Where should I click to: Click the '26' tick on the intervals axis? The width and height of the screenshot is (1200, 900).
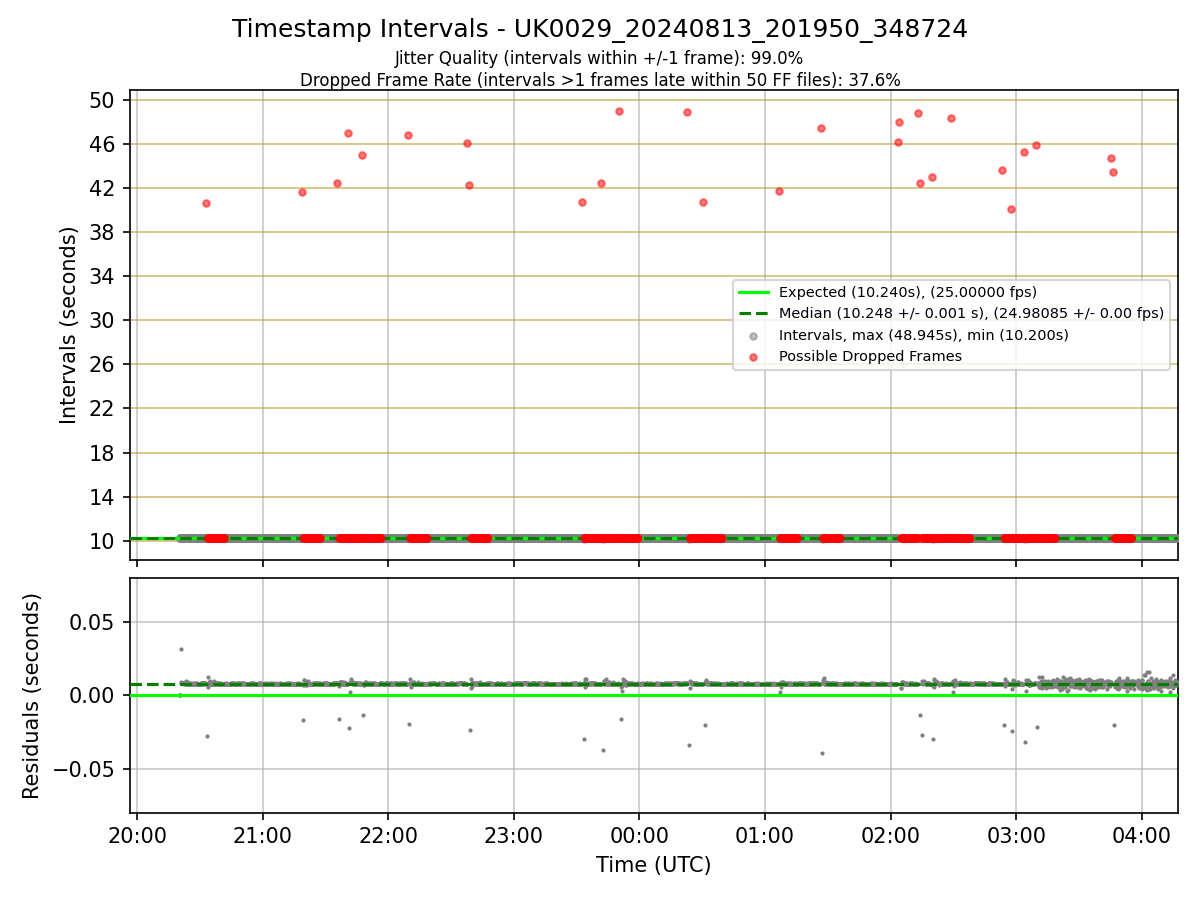point(103,364)
